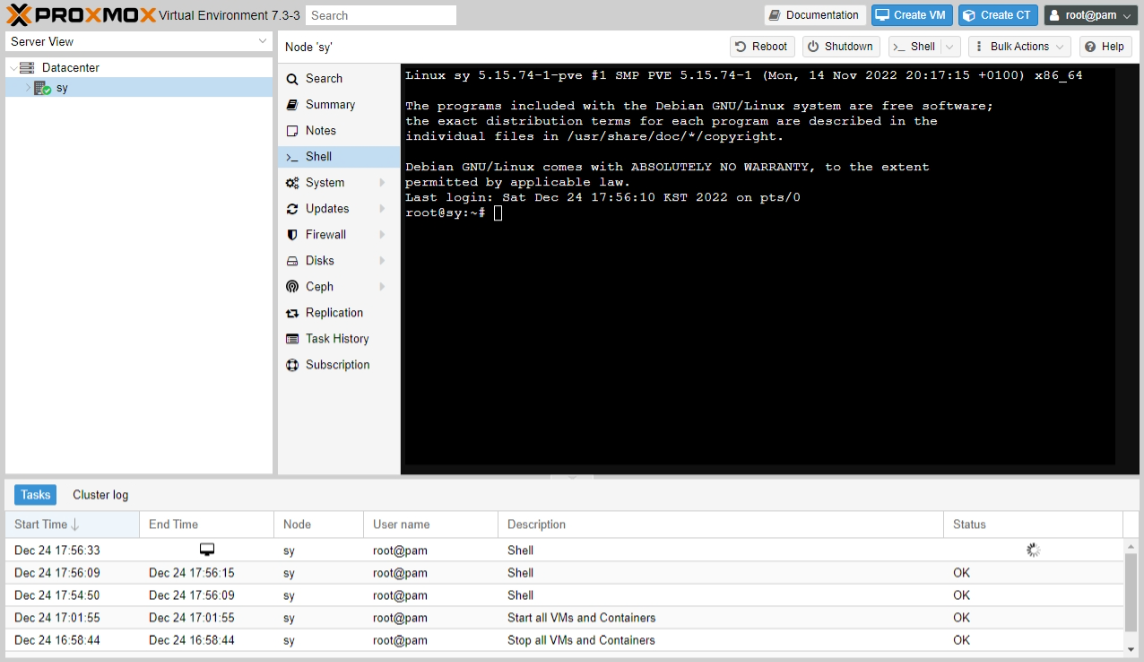
Task: Click the console monitor icon in first task row
Action: pyautogui.click(x=207, y=549)
